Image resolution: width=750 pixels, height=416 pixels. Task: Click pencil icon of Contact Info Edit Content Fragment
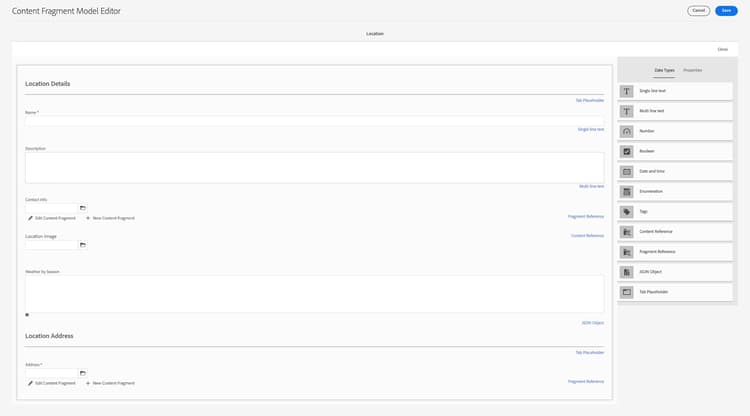coord(30,218)
